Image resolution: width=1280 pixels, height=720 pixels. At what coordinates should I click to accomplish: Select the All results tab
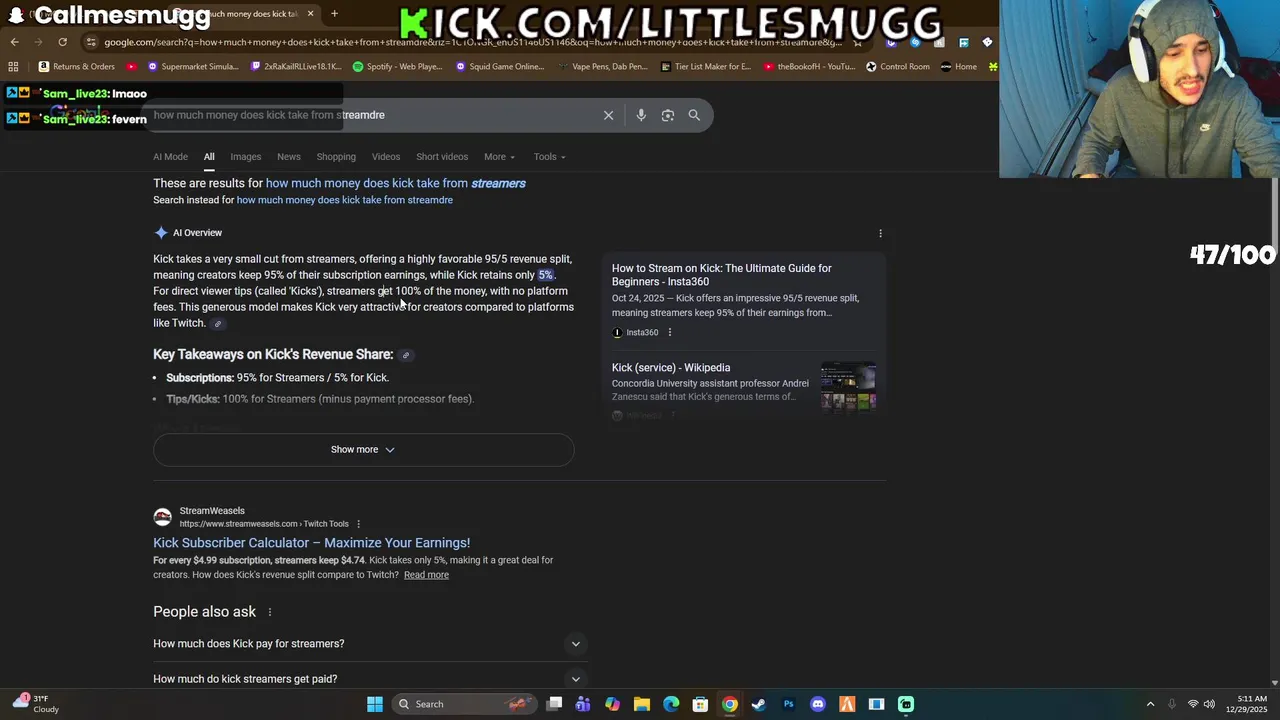(x=209, y=157)
